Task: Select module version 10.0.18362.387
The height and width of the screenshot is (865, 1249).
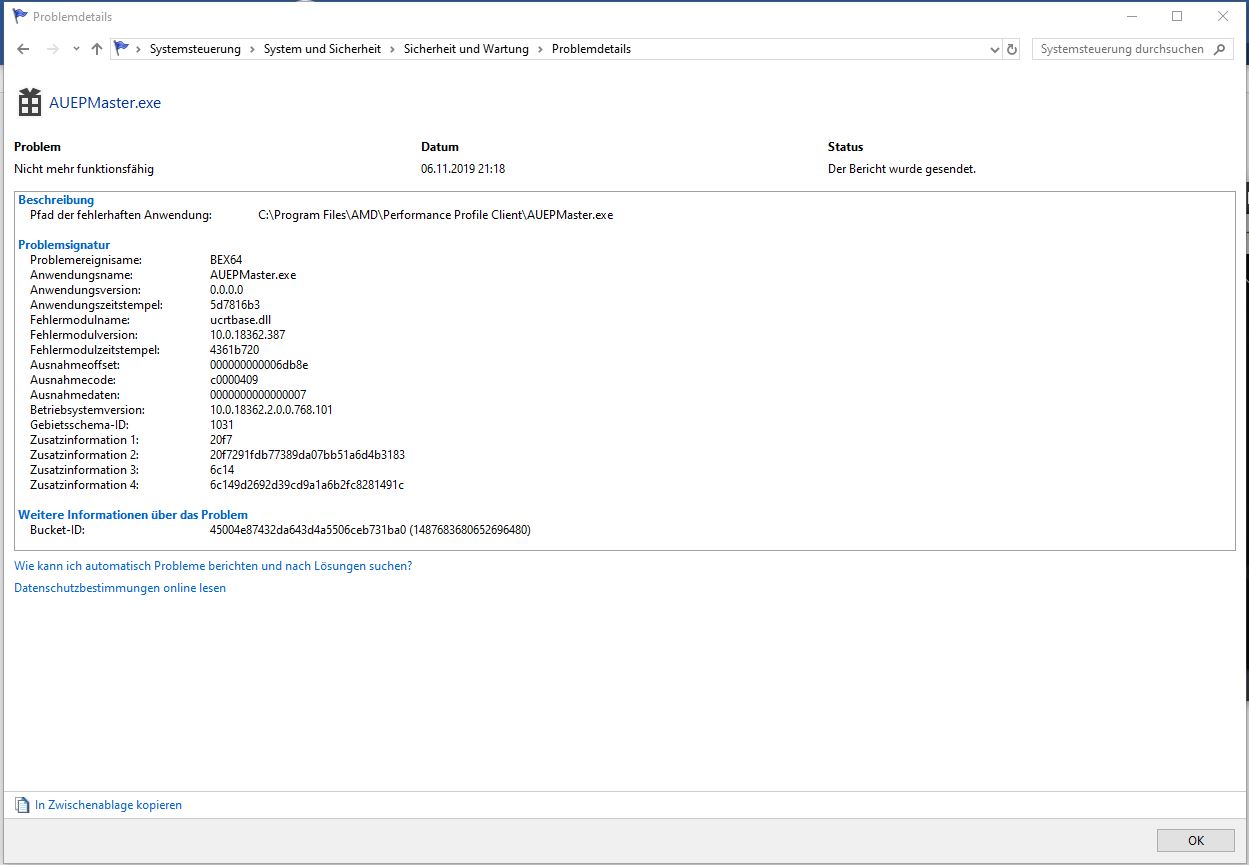Action: 248,335
